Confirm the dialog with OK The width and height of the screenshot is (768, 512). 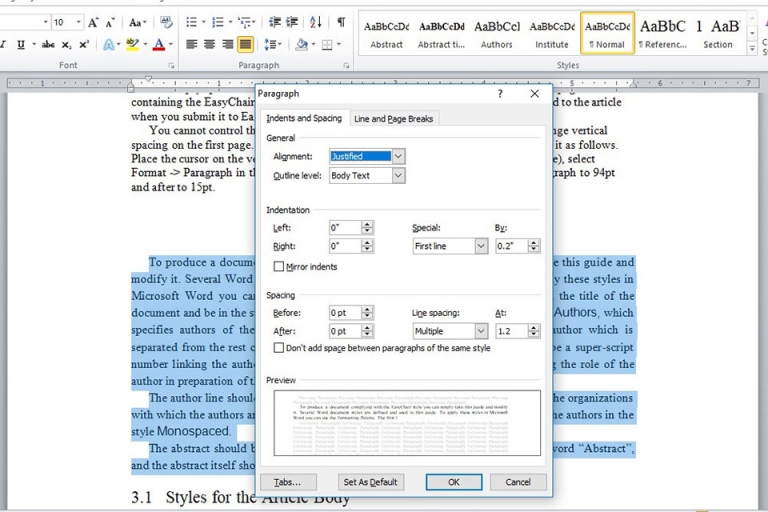point(454,482)
